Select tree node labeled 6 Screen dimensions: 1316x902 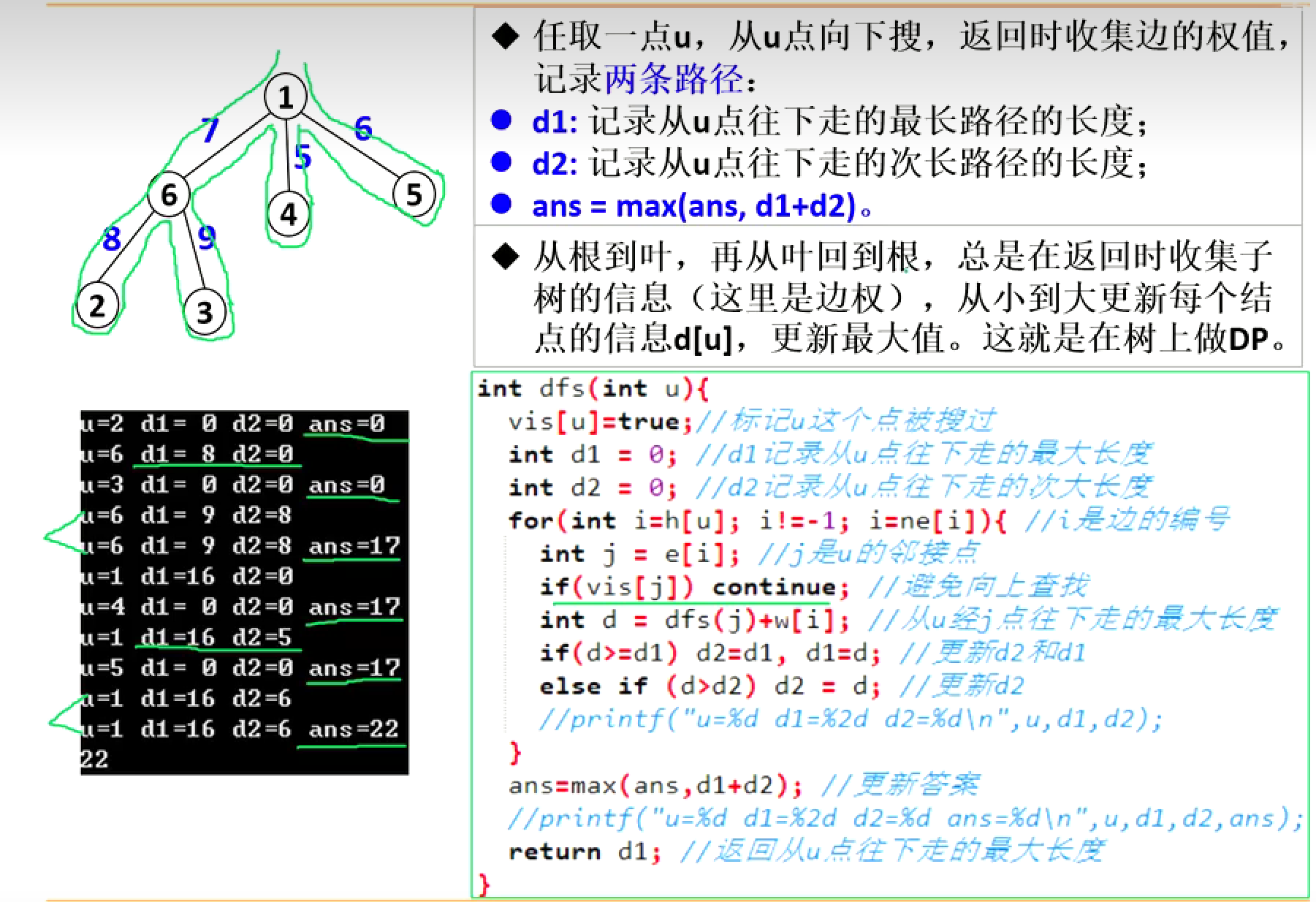click(170, 194)
